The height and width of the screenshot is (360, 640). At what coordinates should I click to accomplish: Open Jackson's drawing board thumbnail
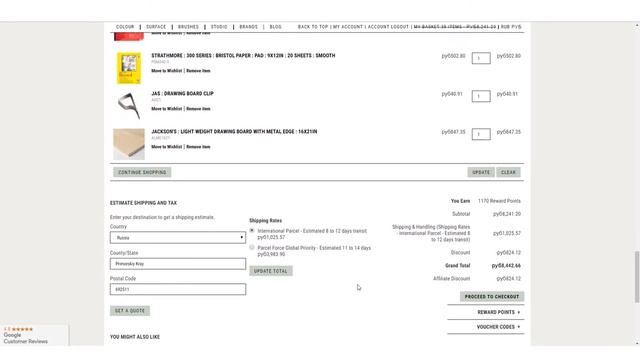pyautogui.click(x=129, y=144)
